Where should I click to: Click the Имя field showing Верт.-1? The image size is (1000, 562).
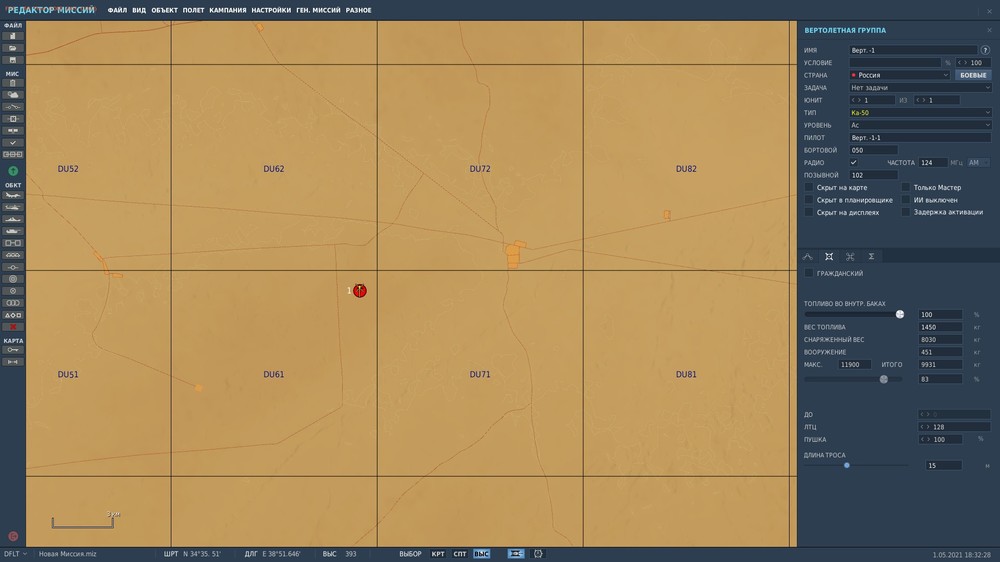tap(913, 50)
